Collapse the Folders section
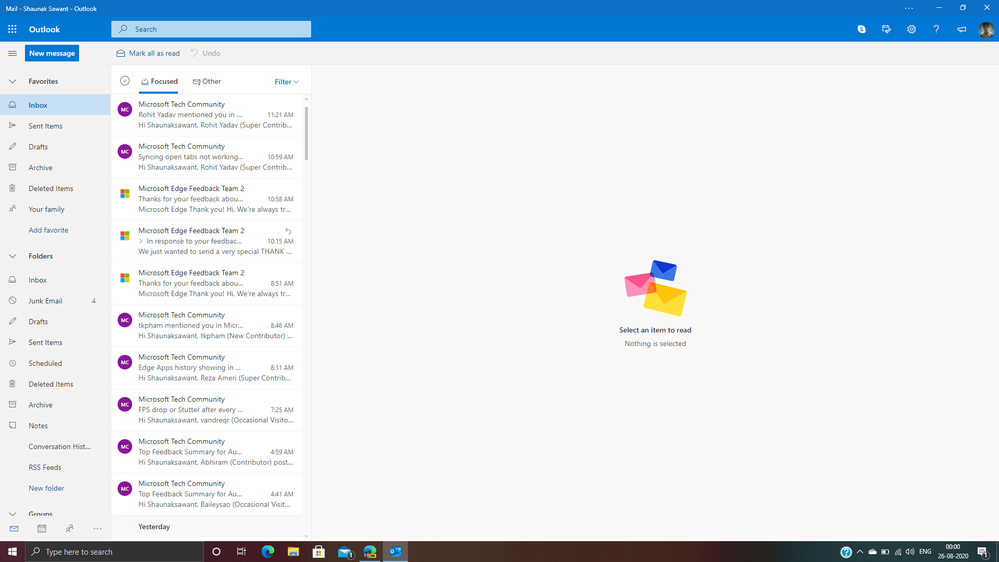This screenshot has width=999, height=562. (12, 256)
